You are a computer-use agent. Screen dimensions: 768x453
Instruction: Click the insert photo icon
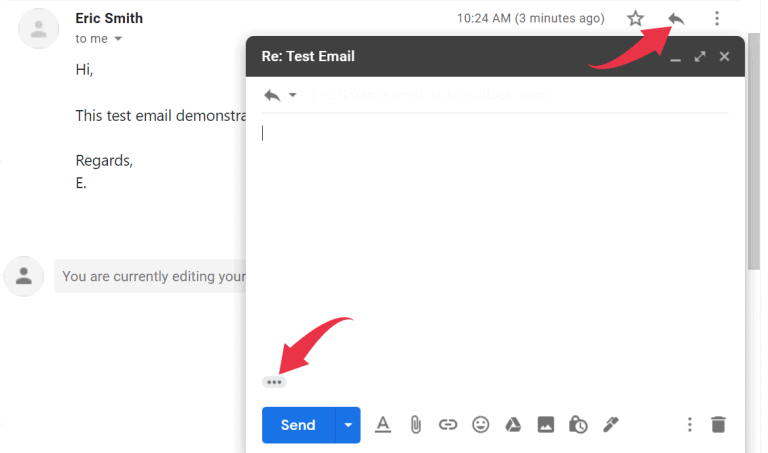coord(546,425)
